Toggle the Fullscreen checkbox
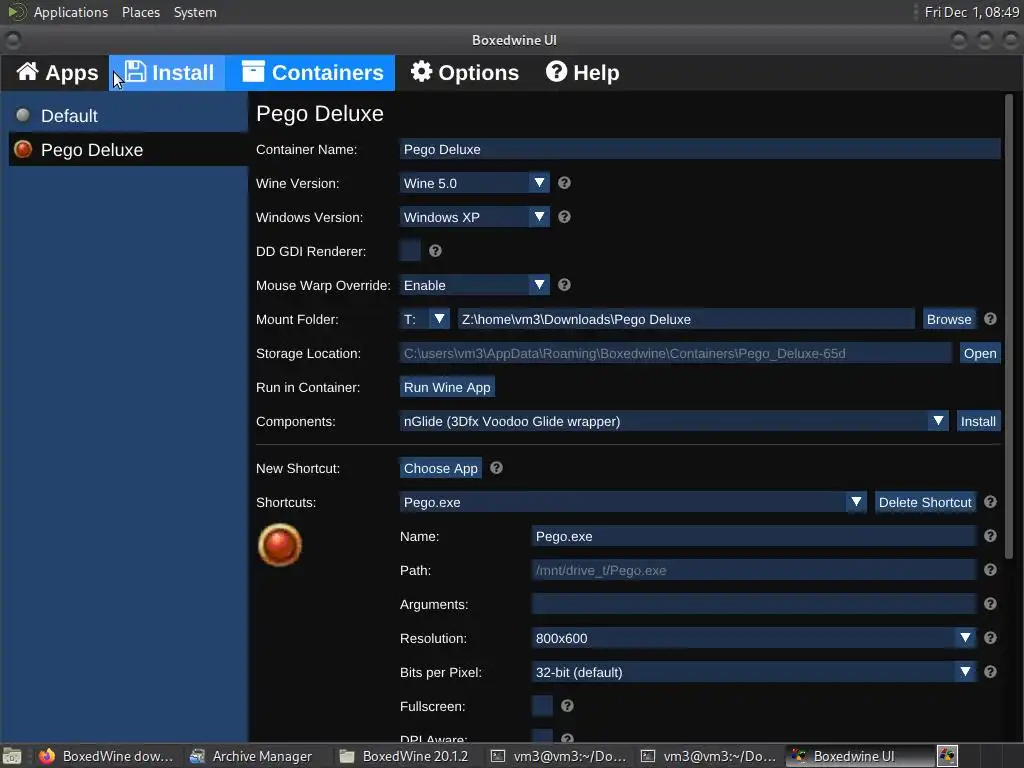Viewport: 1024px width, 768px height. (x=542, y=706)
